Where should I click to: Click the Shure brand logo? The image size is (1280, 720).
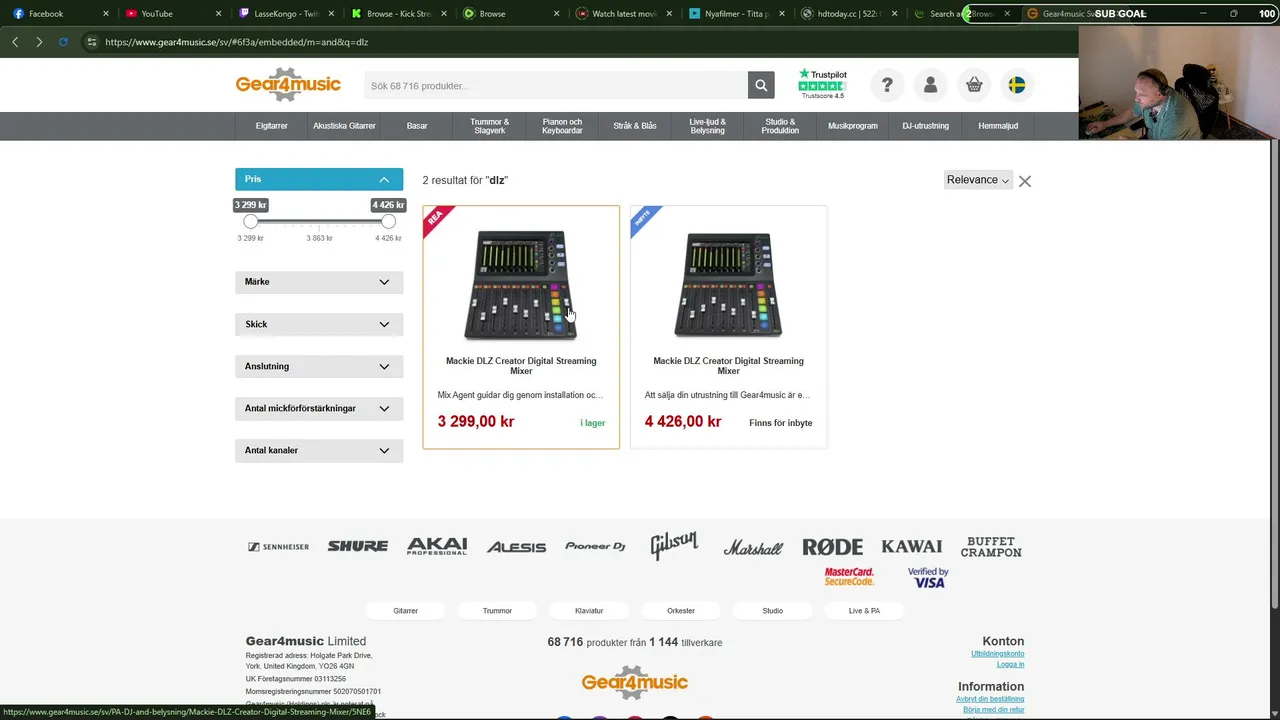tap(357, 546)
